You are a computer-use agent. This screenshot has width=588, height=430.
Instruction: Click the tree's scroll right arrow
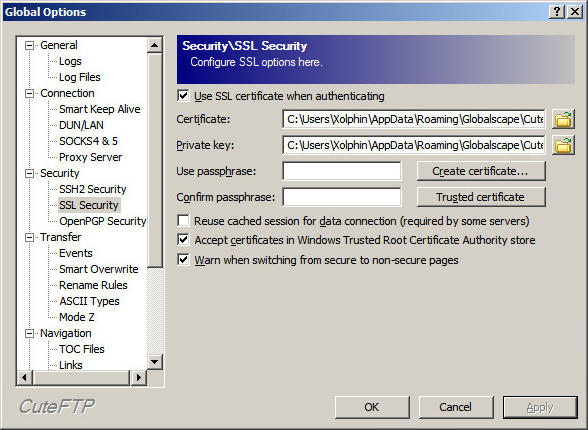pyautogui.click(x=139, y=378)
